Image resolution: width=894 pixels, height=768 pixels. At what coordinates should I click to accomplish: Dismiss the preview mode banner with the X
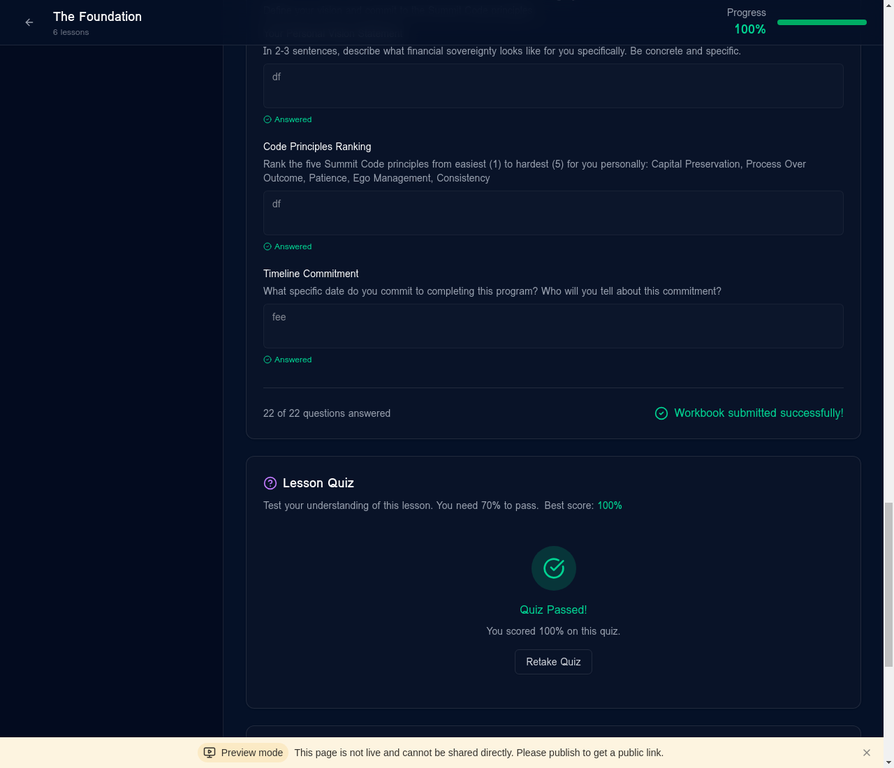[866, 752]
